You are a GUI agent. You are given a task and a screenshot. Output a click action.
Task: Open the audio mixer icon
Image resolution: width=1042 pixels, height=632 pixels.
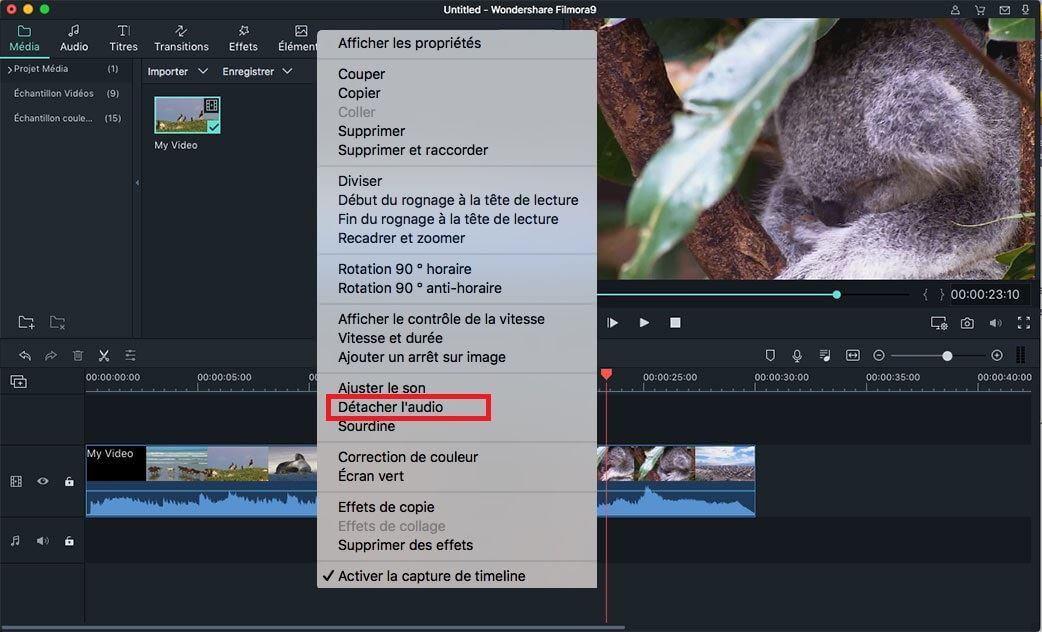click(825, 356)
